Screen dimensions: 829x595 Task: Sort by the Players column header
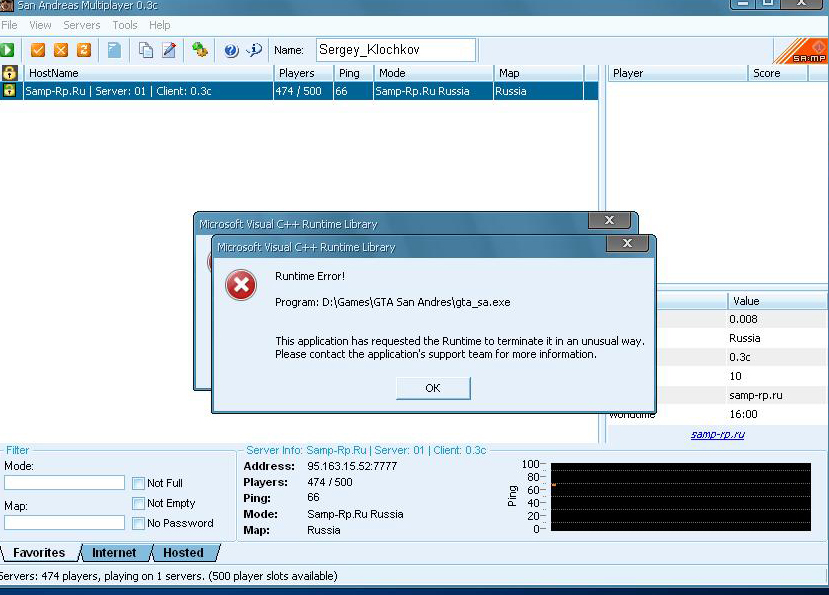304,73
